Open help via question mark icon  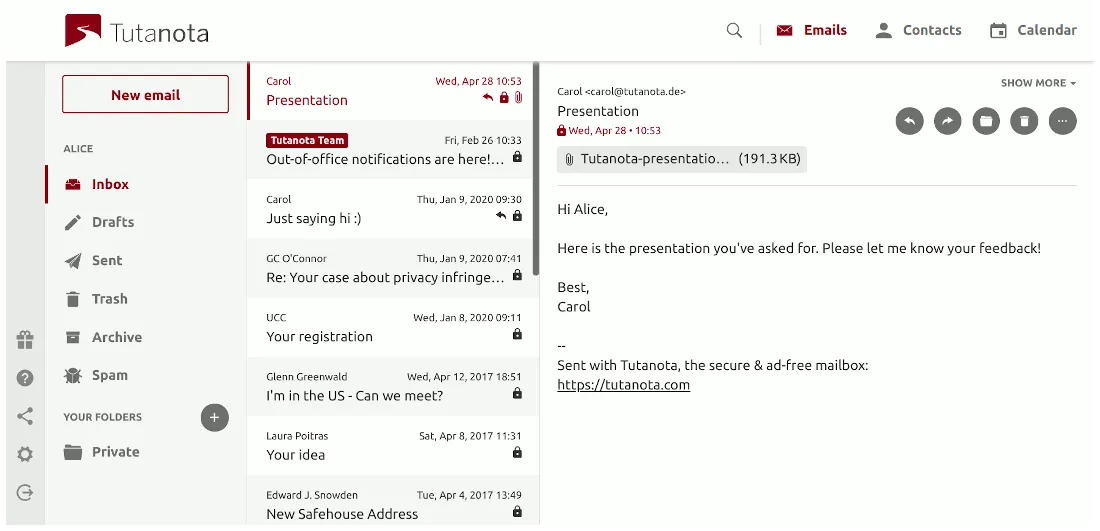(25, 378)
